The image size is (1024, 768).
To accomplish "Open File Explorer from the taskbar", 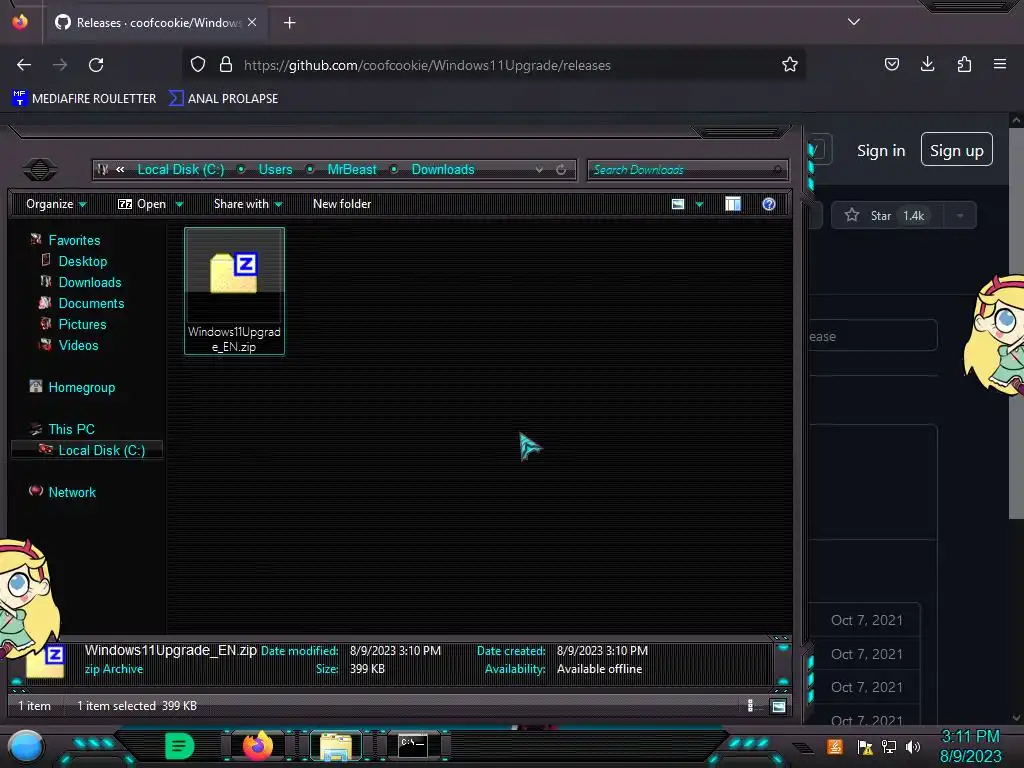I will click(x=336, y=746).
